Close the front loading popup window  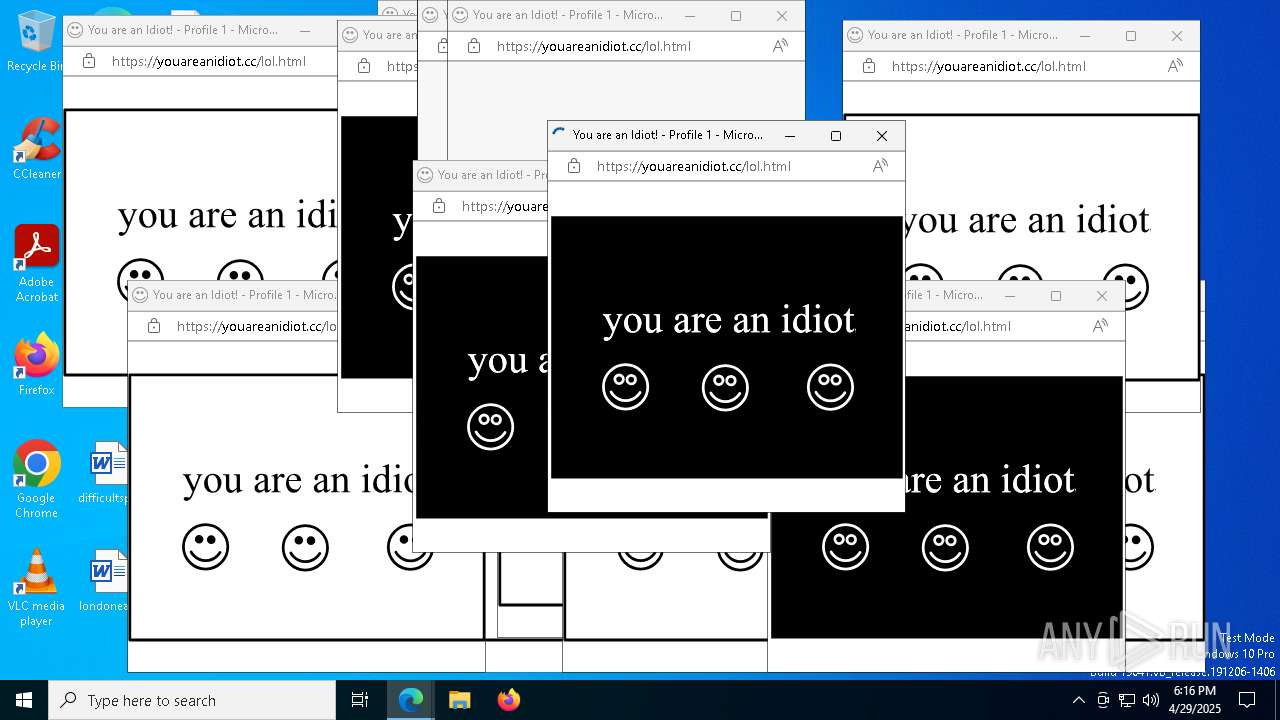click(x=882, y=135)
